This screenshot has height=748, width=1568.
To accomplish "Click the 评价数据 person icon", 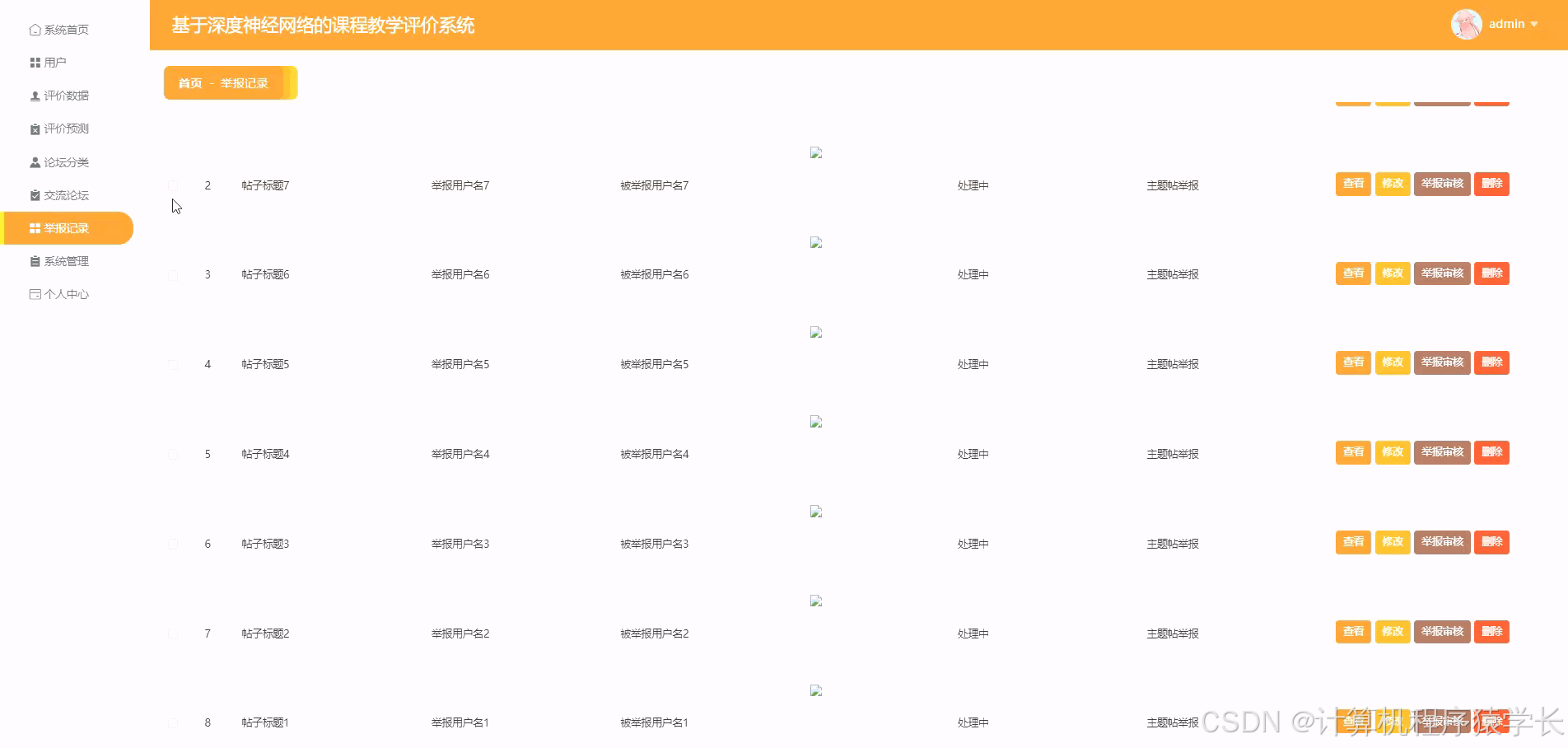I will pos(35,96).
